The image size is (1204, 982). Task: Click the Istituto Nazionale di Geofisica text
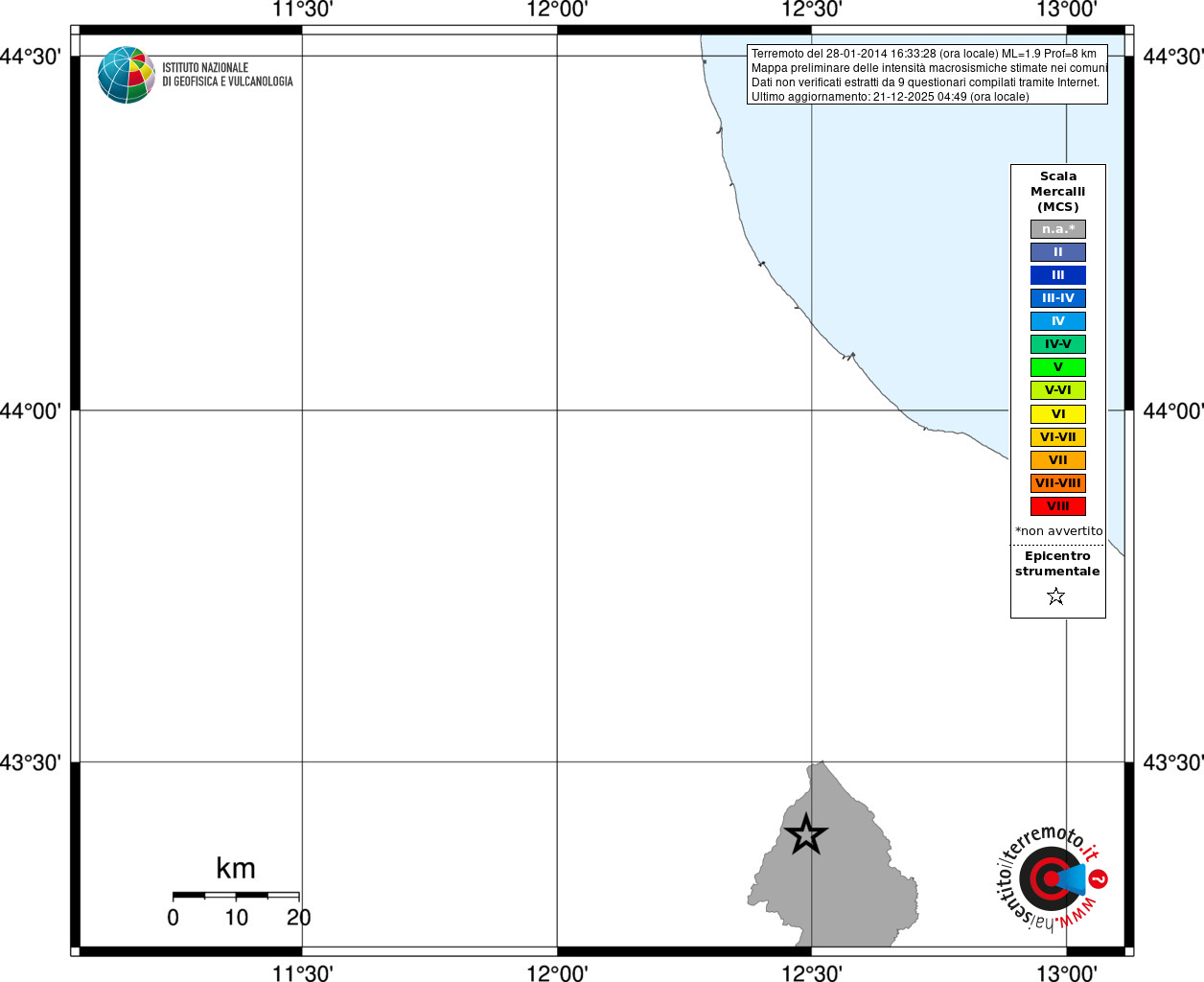tap(227, 75)
